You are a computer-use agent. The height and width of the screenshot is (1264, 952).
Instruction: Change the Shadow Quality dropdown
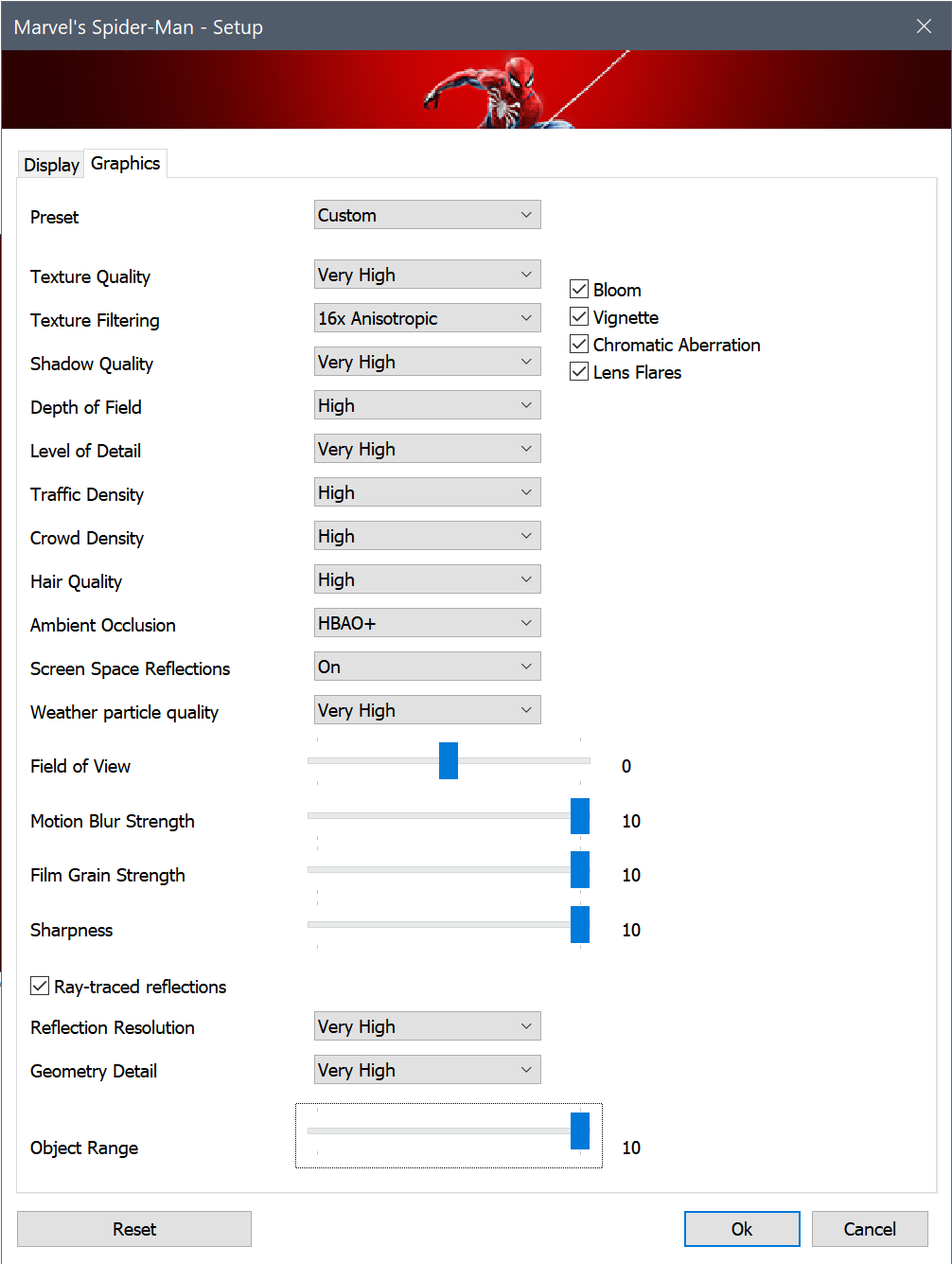coord(428,362)
